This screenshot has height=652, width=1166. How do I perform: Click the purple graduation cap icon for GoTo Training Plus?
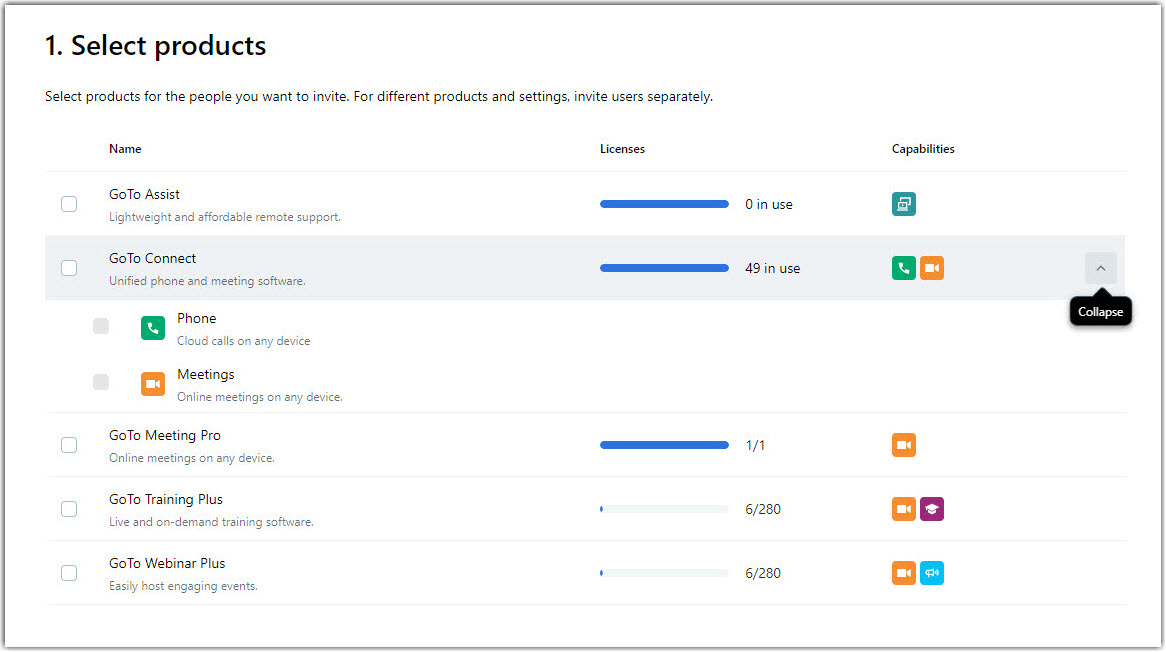coord(932,508)
